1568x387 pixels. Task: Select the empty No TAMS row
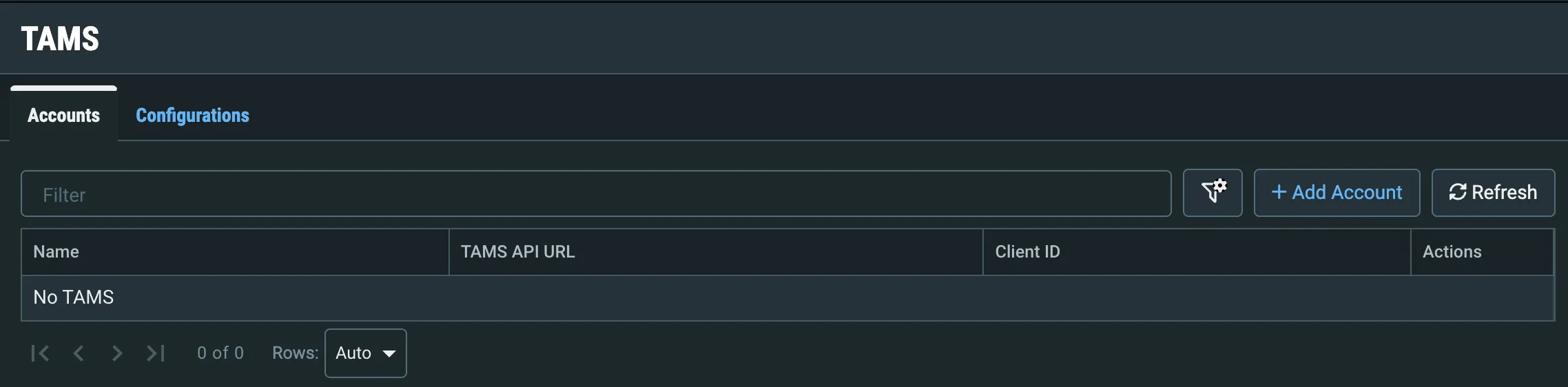coord(787,297)
